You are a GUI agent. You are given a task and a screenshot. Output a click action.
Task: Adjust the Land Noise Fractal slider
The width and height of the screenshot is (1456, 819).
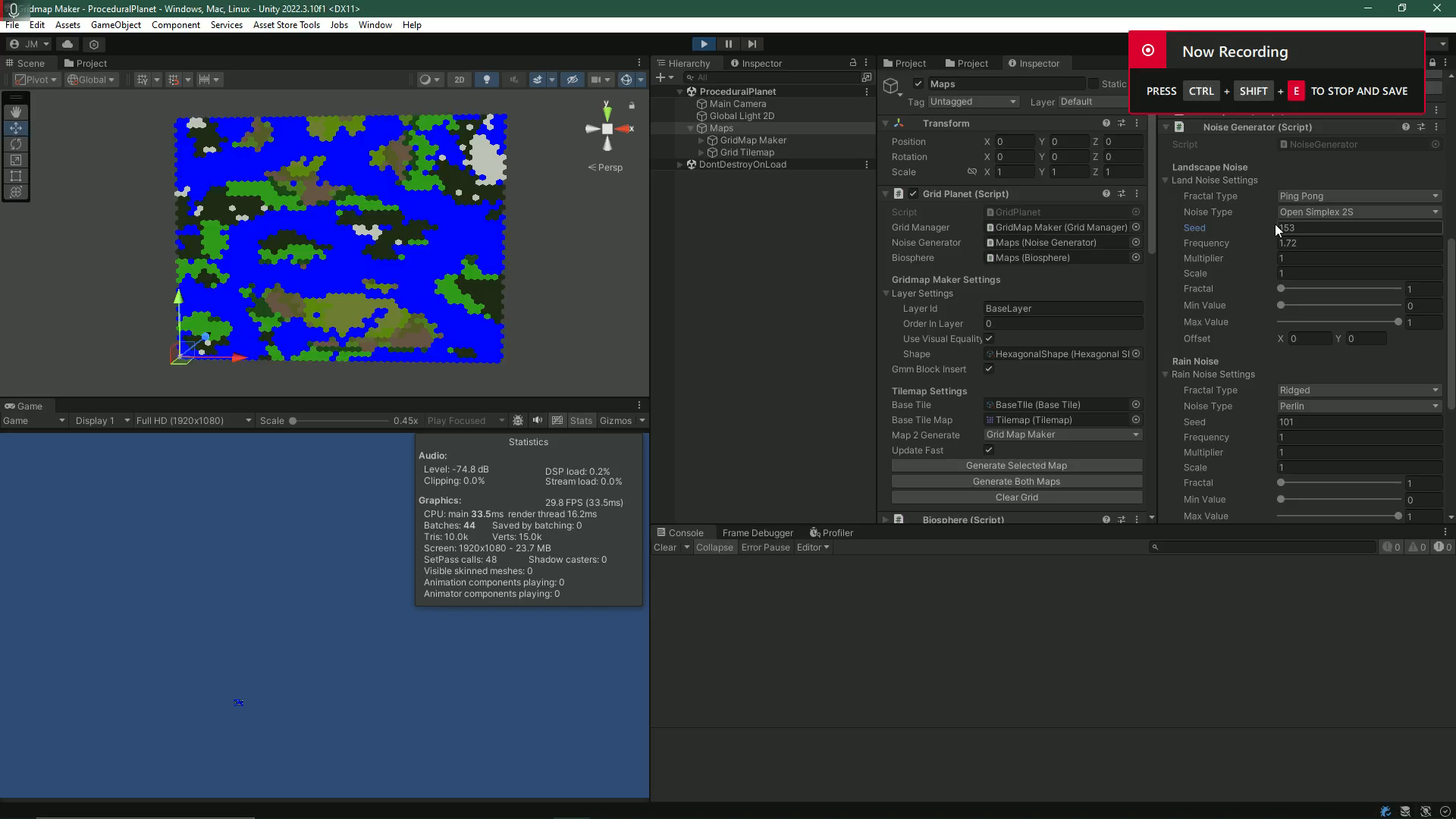(x=1340, y=289)
